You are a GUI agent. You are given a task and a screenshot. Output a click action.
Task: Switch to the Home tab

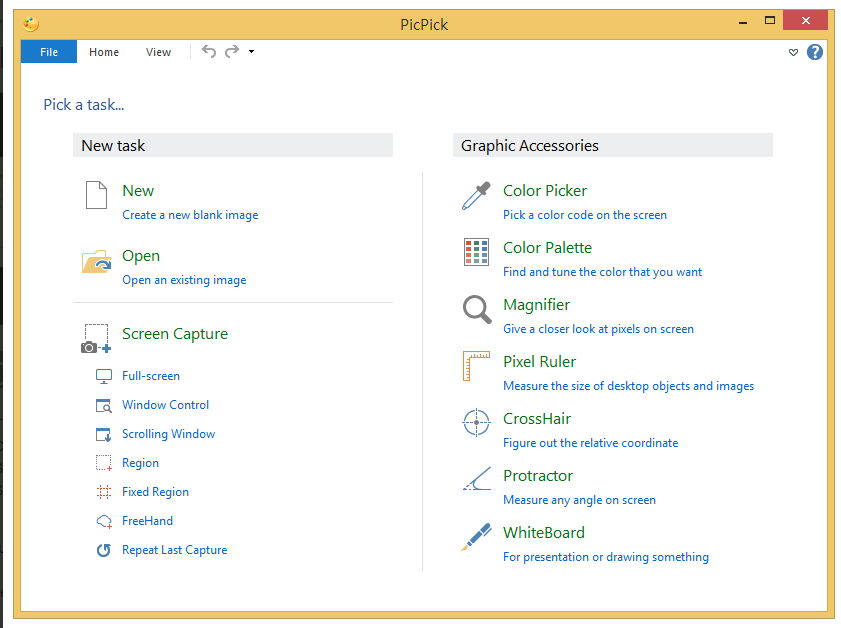coord(104,52)
